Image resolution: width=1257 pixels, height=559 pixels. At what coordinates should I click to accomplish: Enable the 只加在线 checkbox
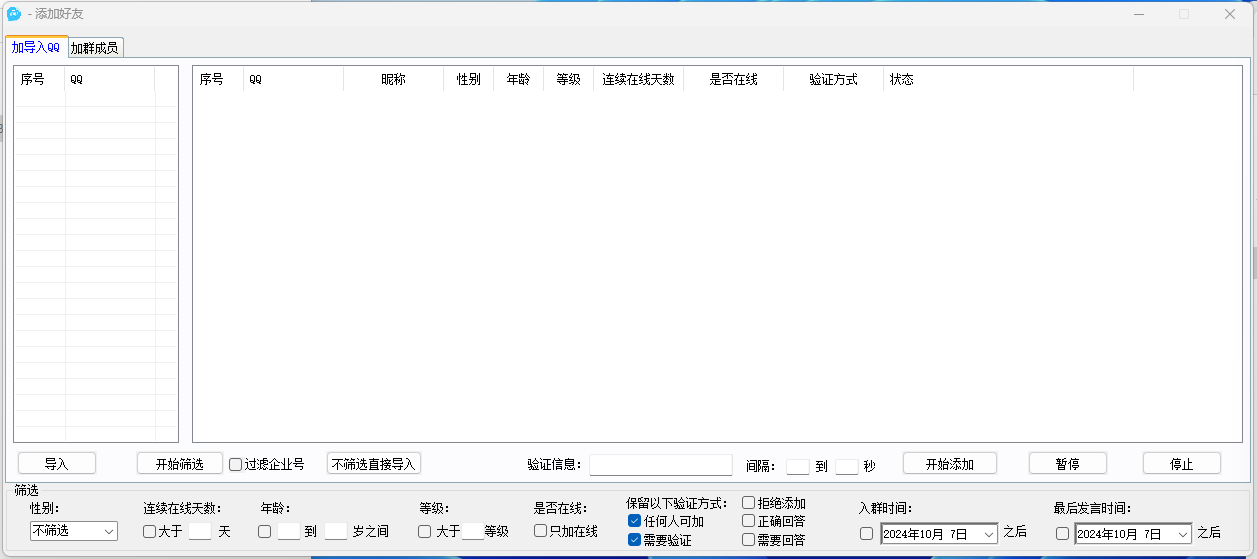541,531
